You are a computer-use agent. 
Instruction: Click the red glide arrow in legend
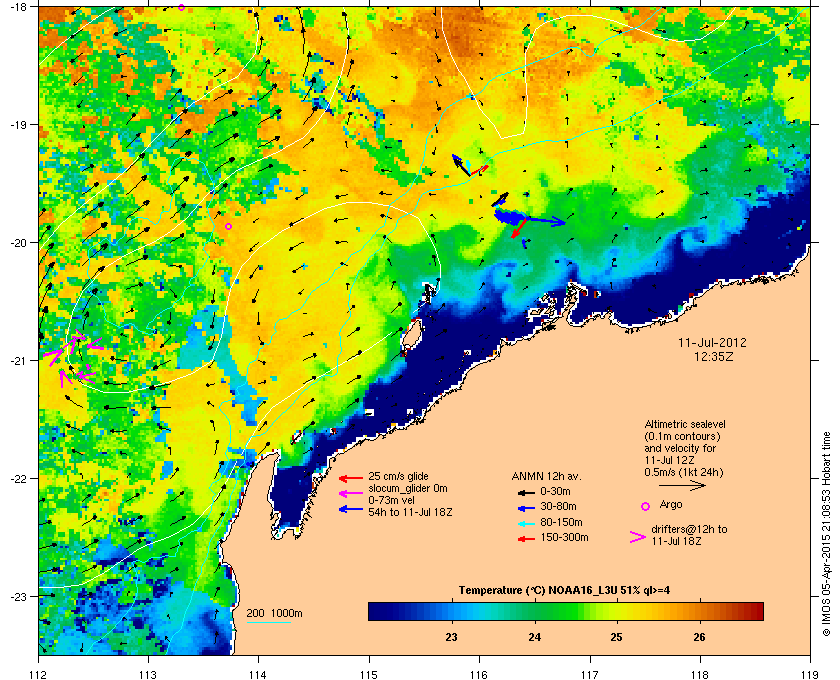pos(351,478)
